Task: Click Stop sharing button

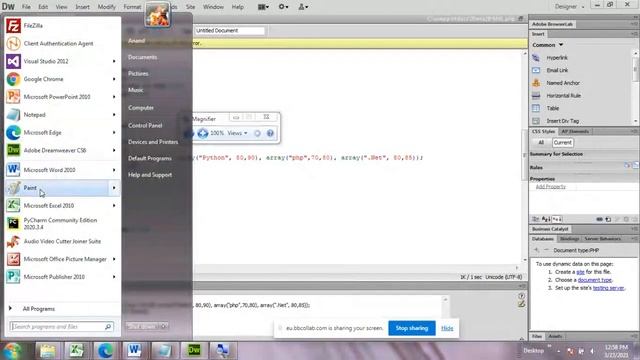Action: pos(412,328)
